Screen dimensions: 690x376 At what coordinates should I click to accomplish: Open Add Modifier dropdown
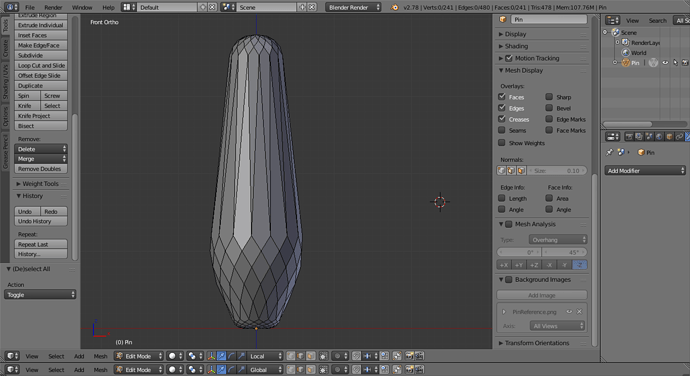pos(645,170)
